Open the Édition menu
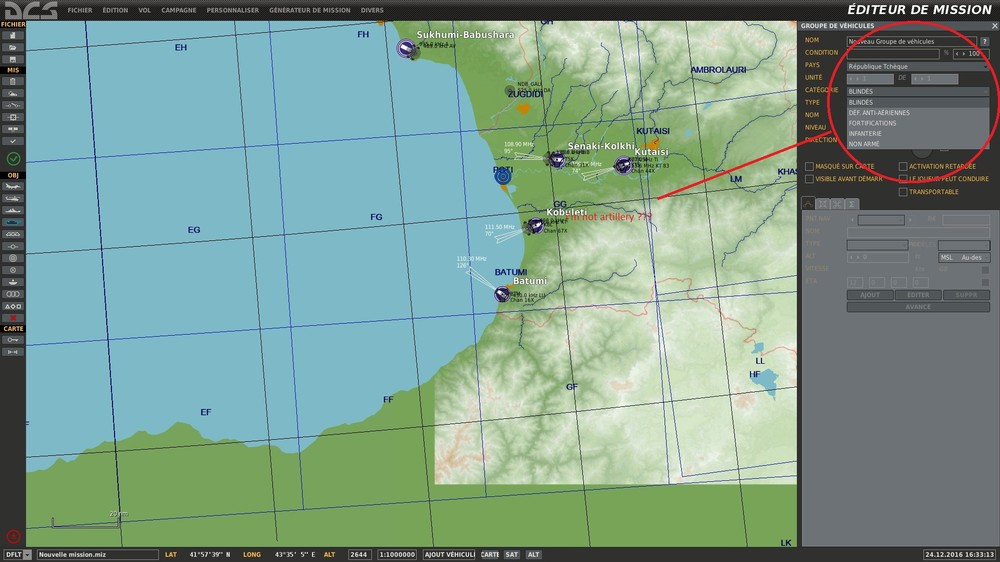1000x562 pixels. click(115, 10)
